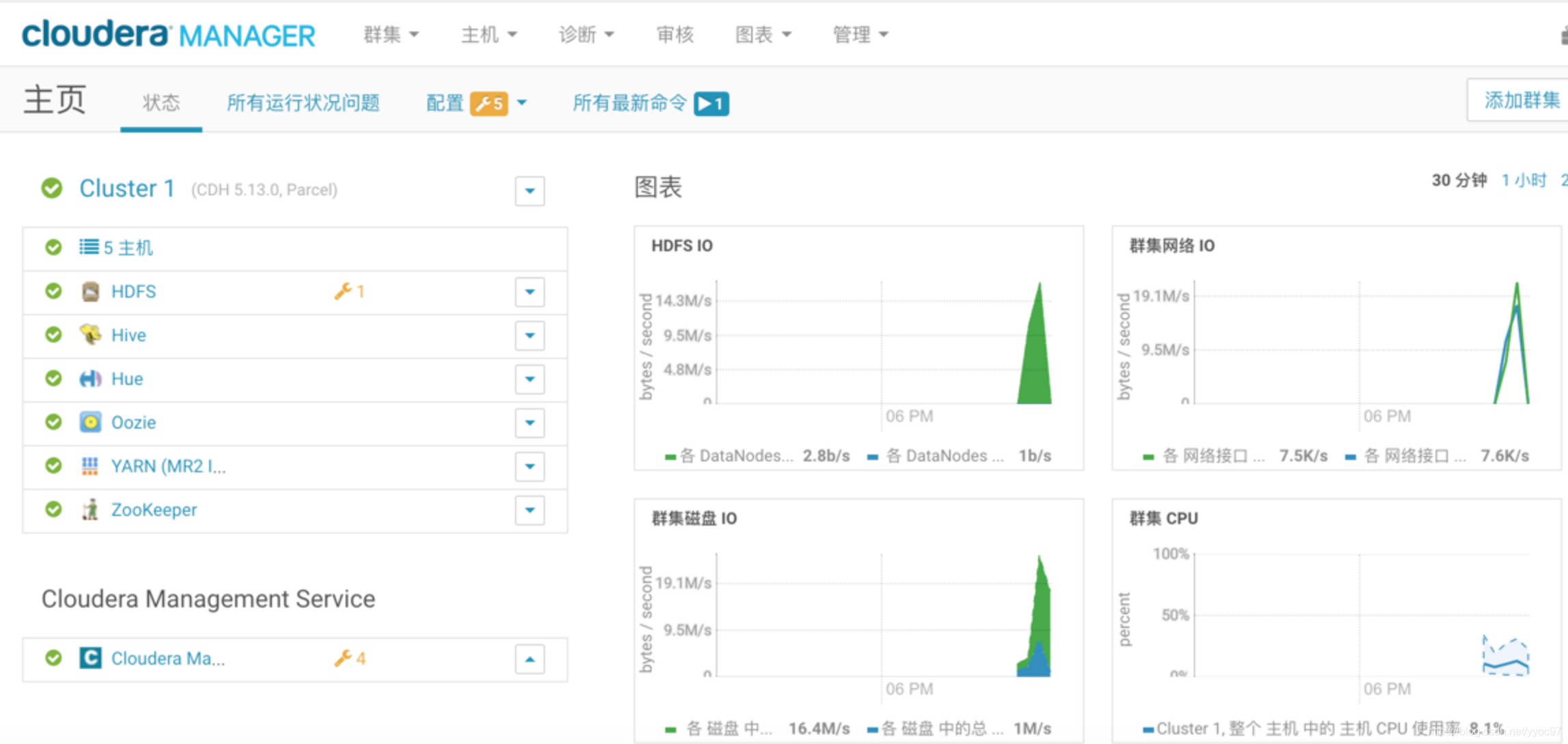Click the HDFS service icon
1568x744 pixels.
point(90,292)
